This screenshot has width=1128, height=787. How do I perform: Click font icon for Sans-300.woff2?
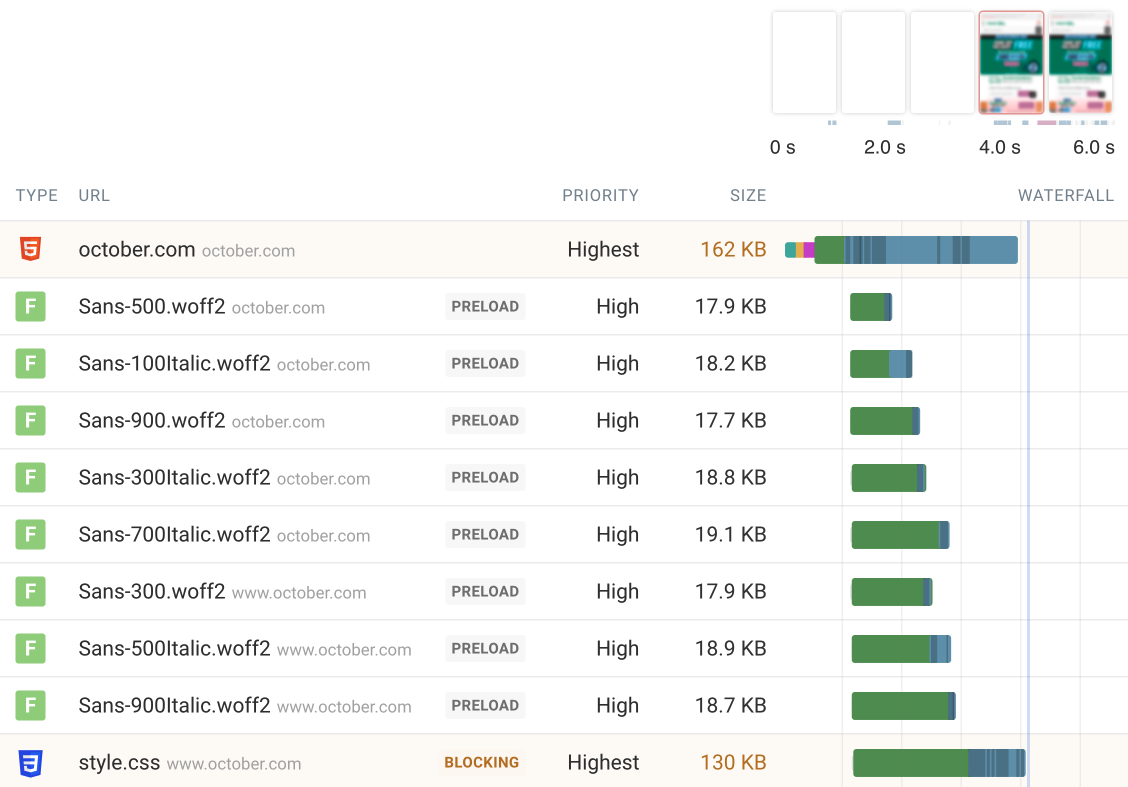[x=30, y=591]
